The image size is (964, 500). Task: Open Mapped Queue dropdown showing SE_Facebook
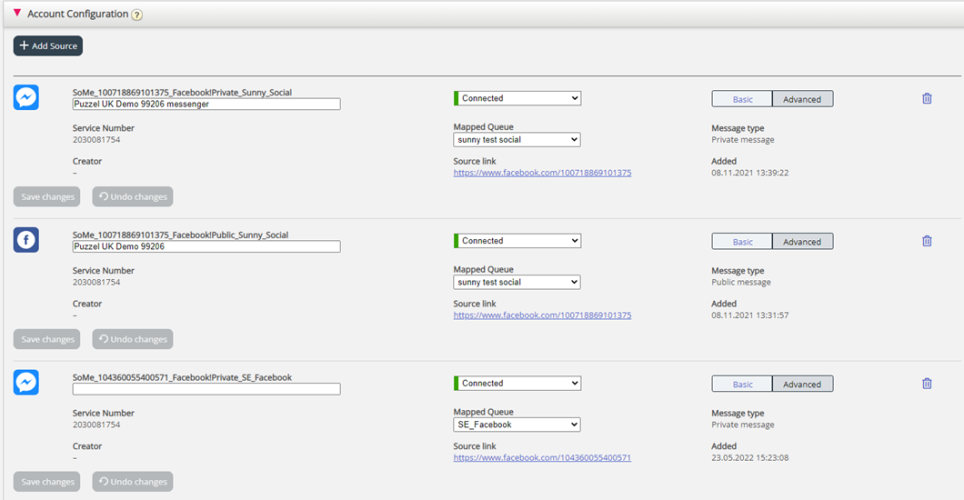click(x=517, y=424)
